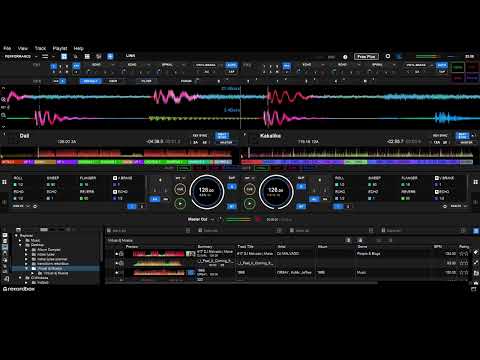Hit the CUE button on deck 1
This screenshot has height=360, width=480.
(180, 189)
